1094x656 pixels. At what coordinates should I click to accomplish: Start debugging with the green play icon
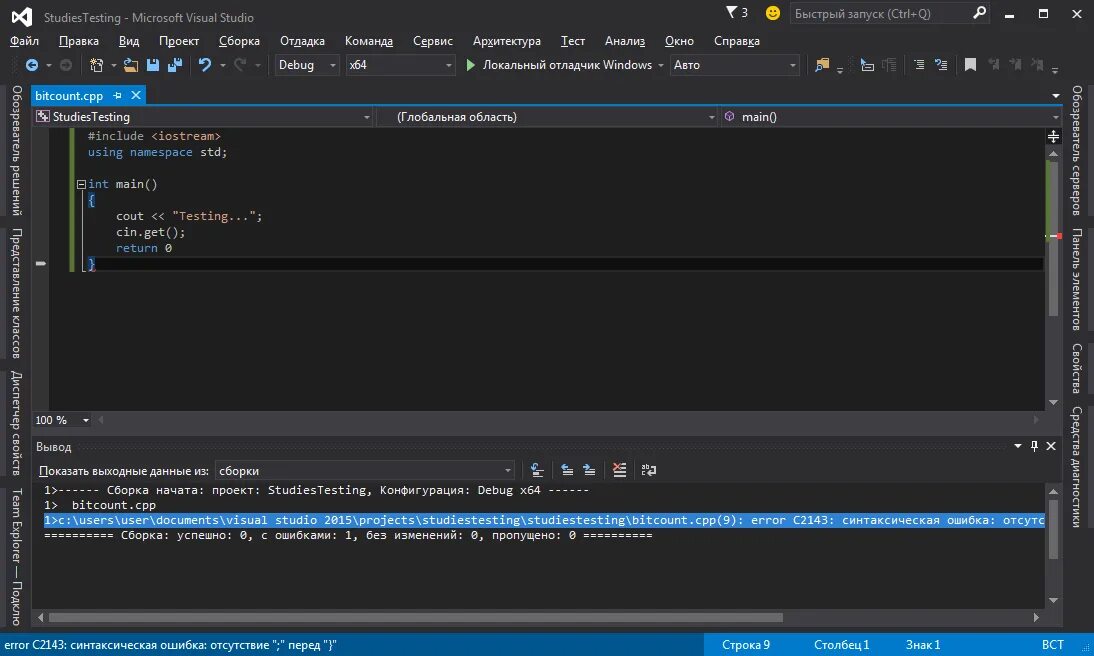pyautogui.click(x=470, y=65)
